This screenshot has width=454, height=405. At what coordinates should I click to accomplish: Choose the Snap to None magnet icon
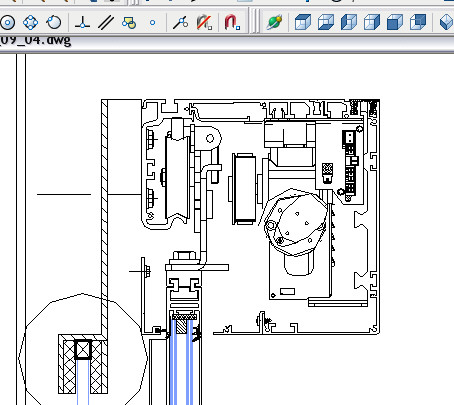coord(204,23)
